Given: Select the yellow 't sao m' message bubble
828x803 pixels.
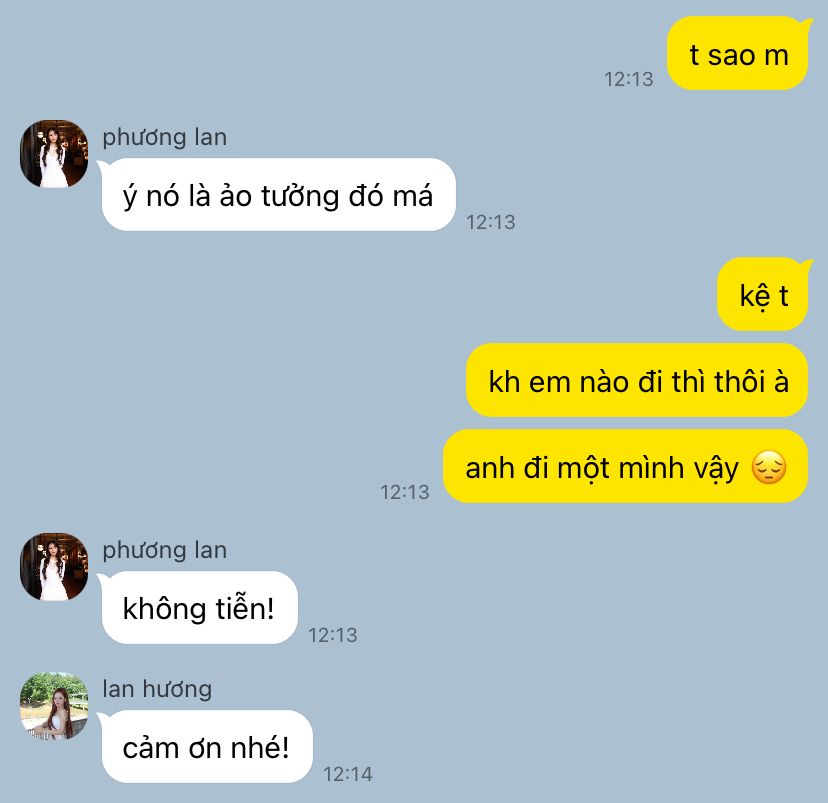Looking at the screenshot, I should (x=738, y=53).
